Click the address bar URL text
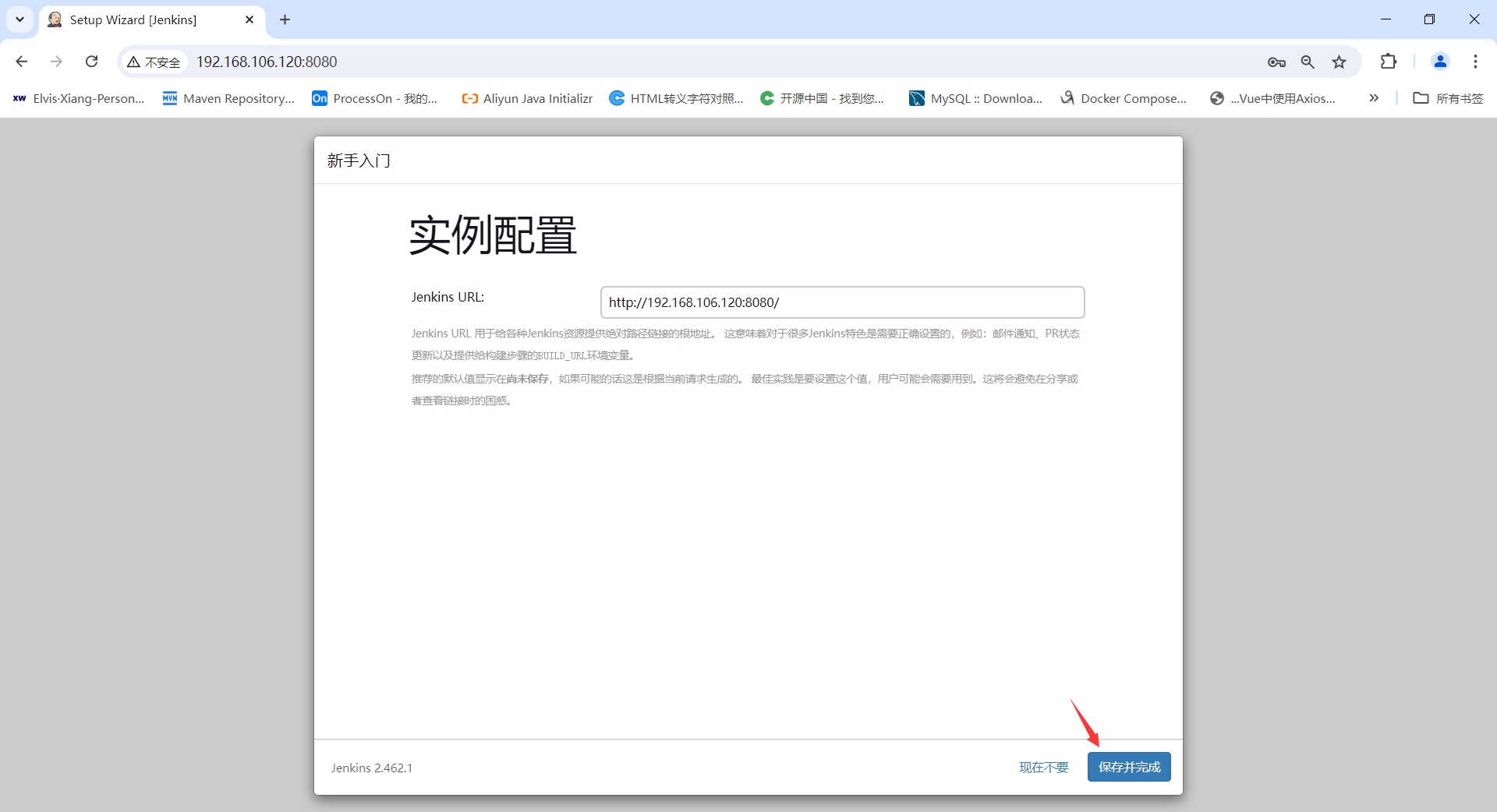 (x=267, y=62)
